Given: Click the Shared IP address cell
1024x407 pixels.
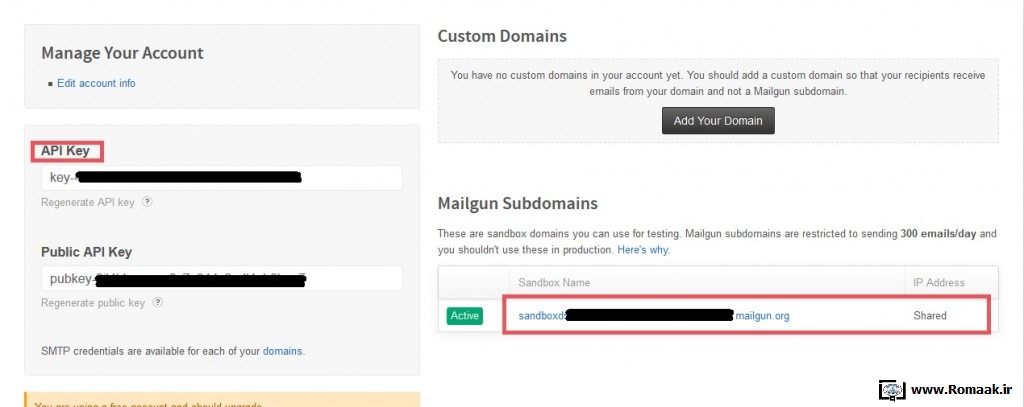Looking at the screenshot, I should (x=929, y=316).
